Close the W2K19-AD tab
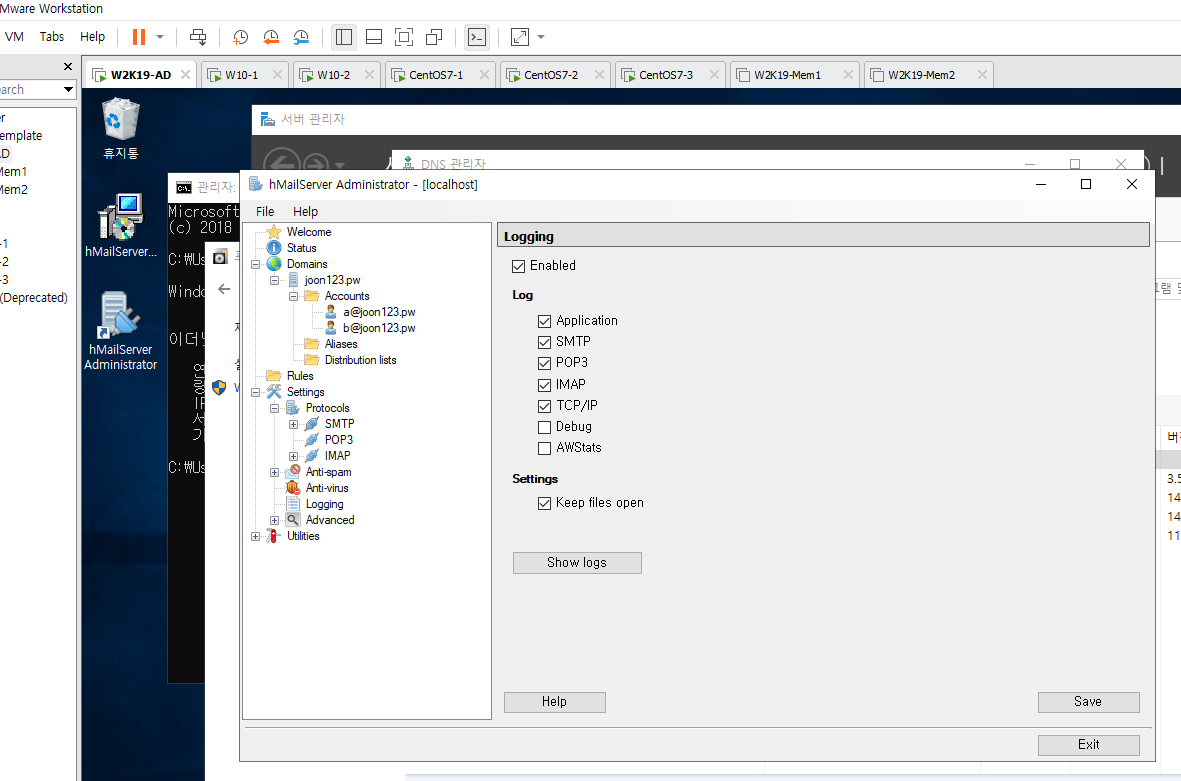This screenshot has width=1181, height=781. 185,75
